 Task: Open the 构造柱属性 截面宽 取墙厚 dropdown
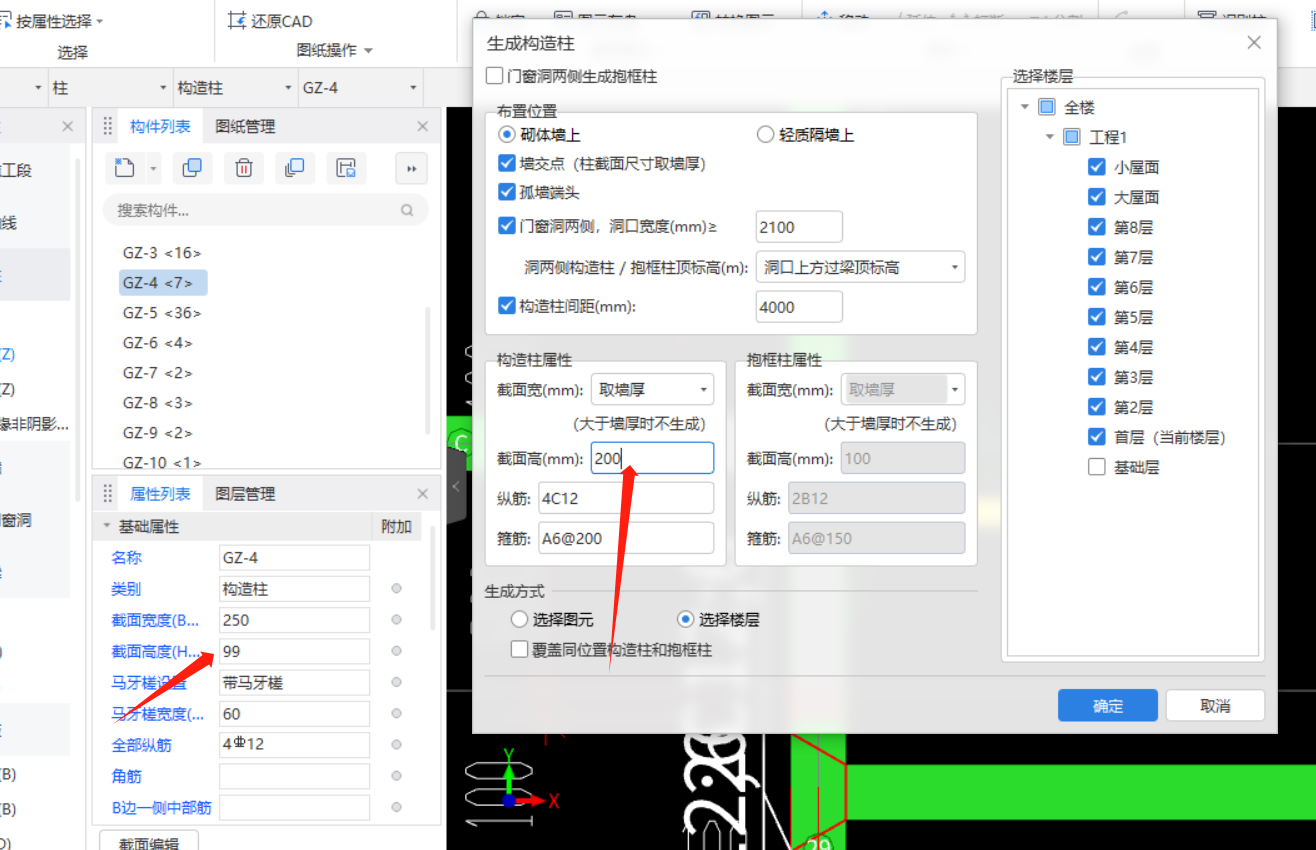[652, 389]
